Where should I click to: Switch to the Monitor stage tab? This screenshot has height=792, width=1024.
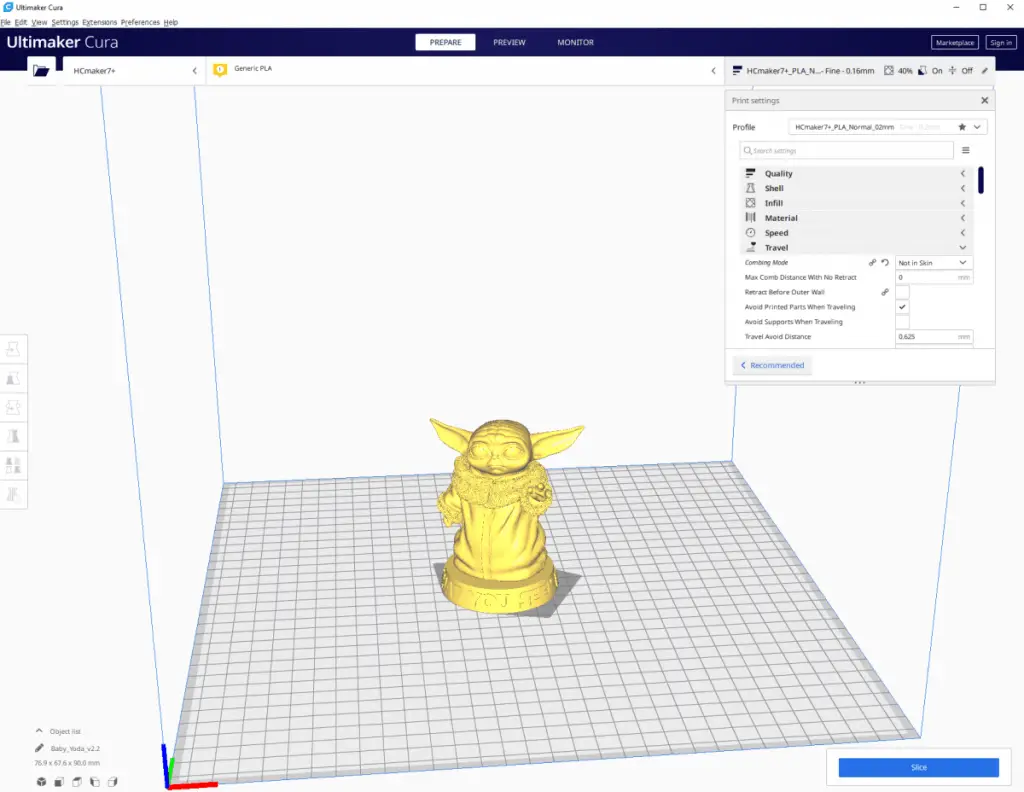tap(575, 42)
